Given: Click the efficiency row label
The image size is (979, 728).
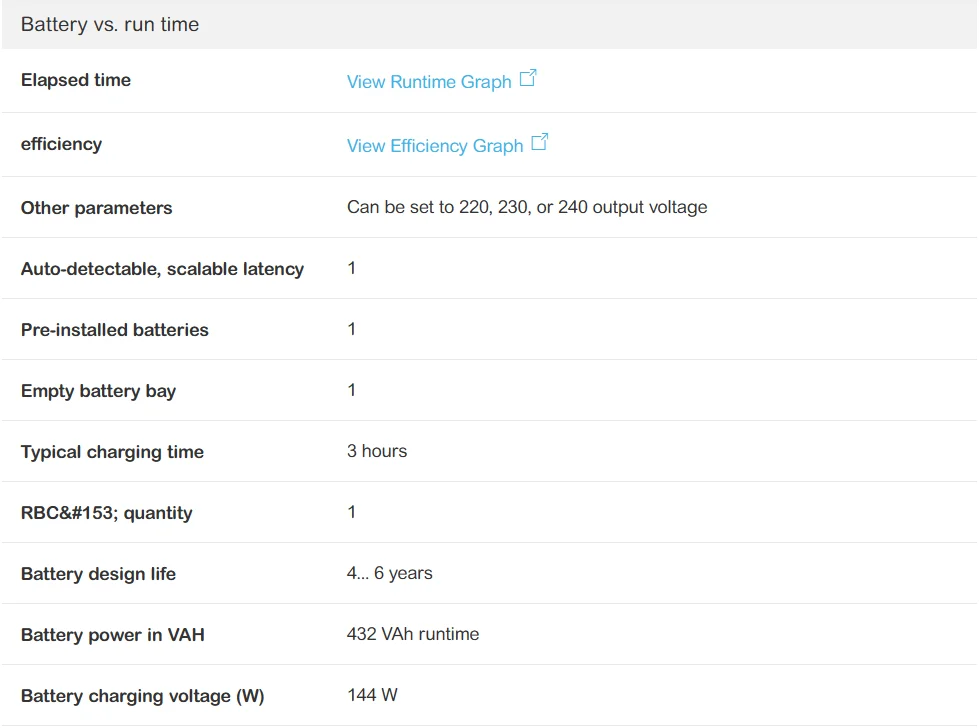Looking at the screenshot, I should pos(61,144).
